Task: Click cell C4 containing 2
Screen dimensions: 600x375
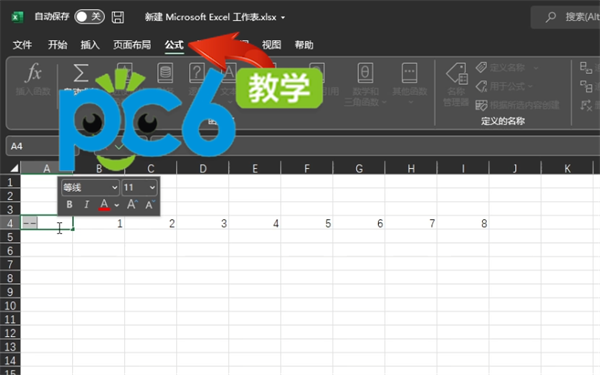Action: tap(151, 223)
